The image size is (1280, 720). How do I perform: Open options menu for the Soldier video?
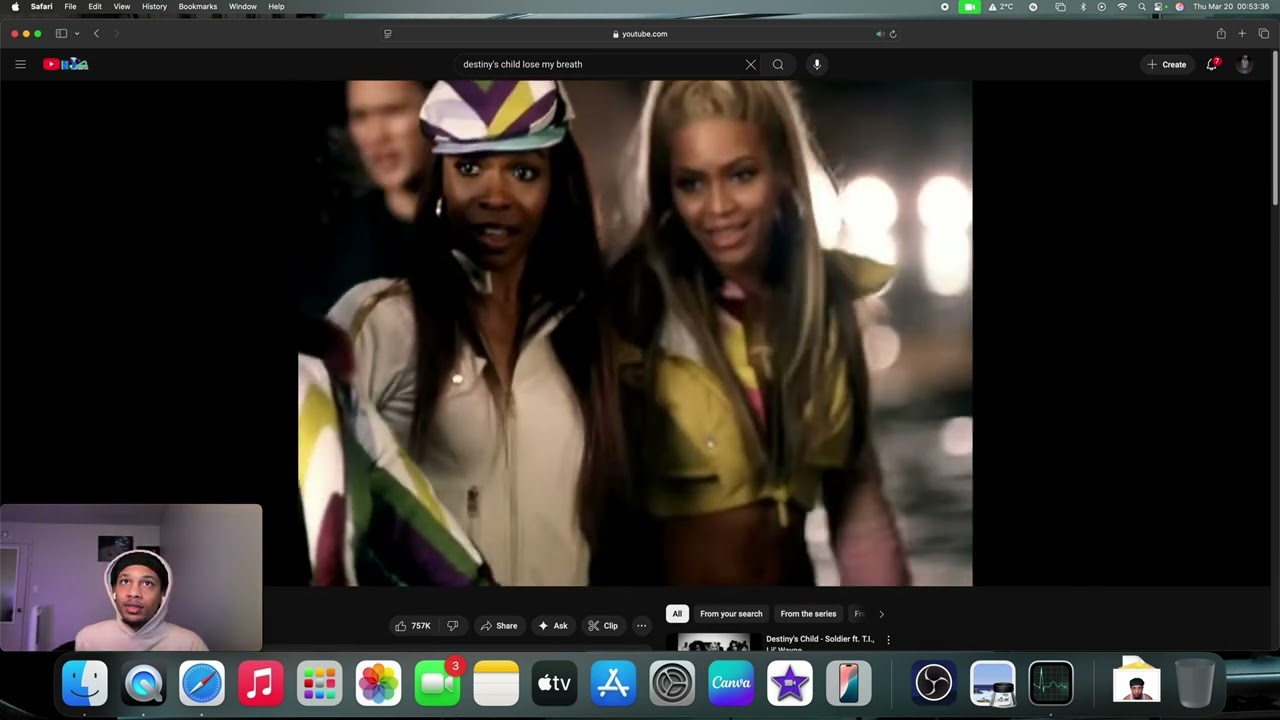click(888, 640)
